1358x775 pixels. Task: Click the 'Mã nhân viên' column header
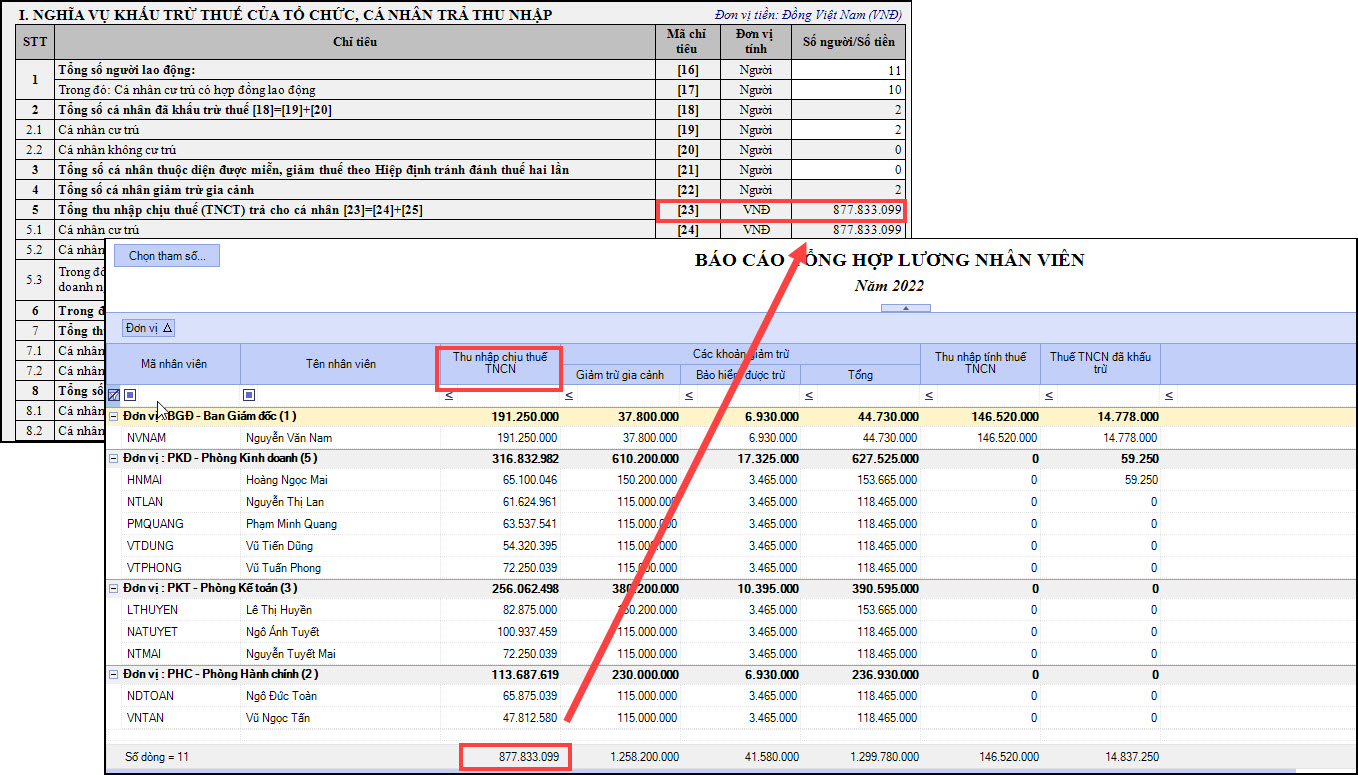(x=173, y=364)
